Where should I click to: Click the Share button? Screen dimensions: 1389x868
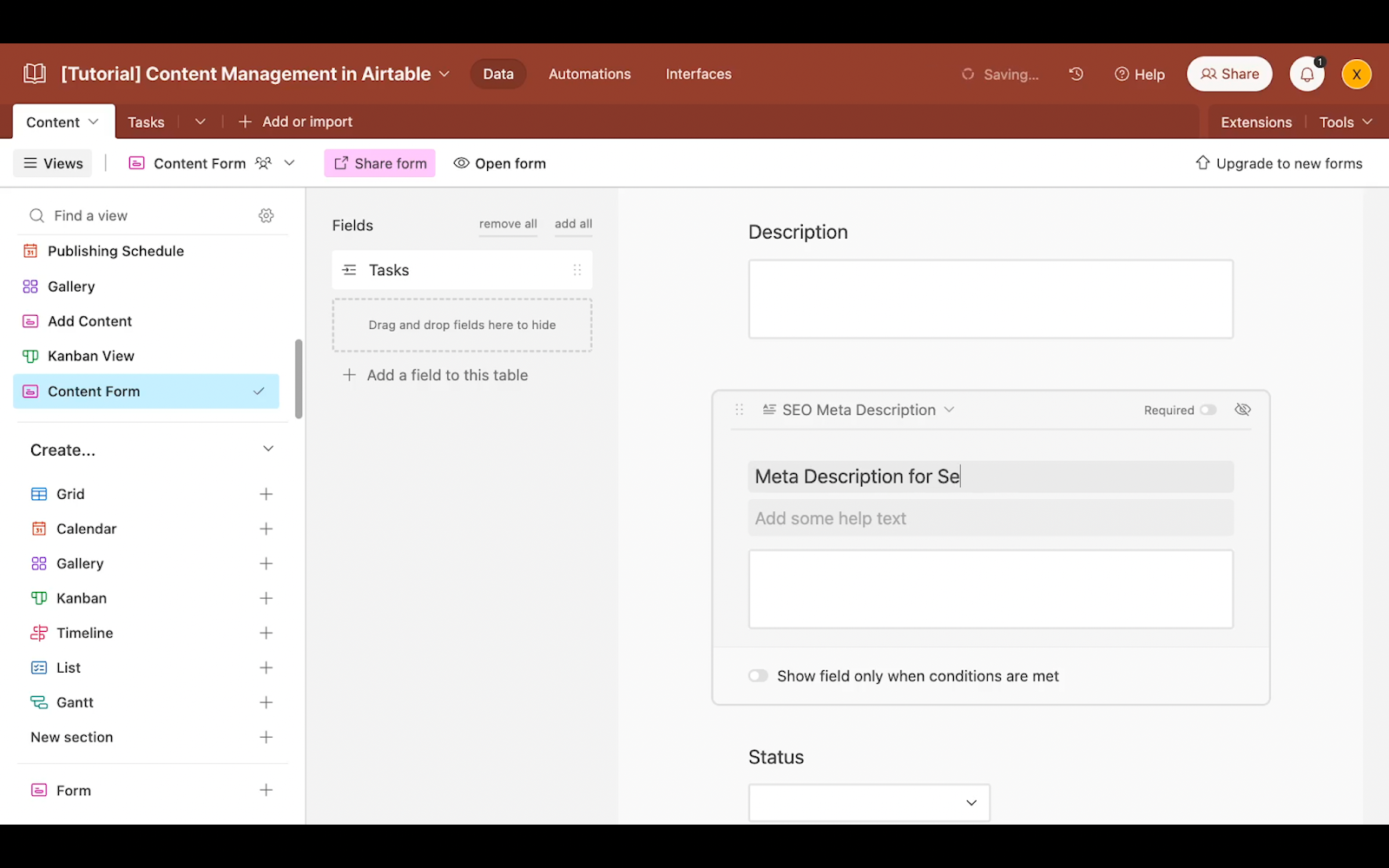pyautogui.click(x=1229, y=74)
